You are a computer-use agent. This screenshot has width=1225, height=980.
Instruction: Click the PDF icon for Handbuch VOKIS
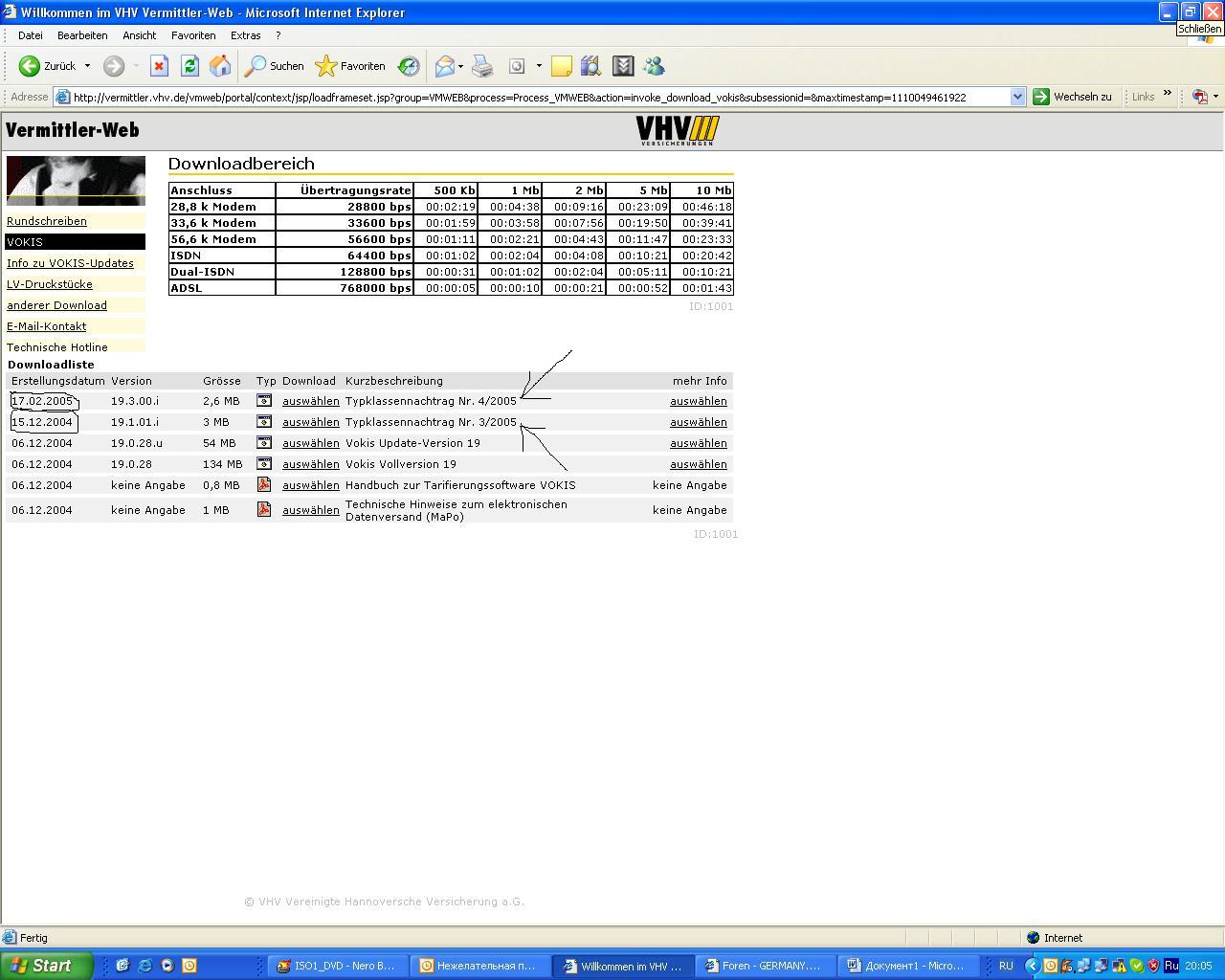(x=264, y=485)
